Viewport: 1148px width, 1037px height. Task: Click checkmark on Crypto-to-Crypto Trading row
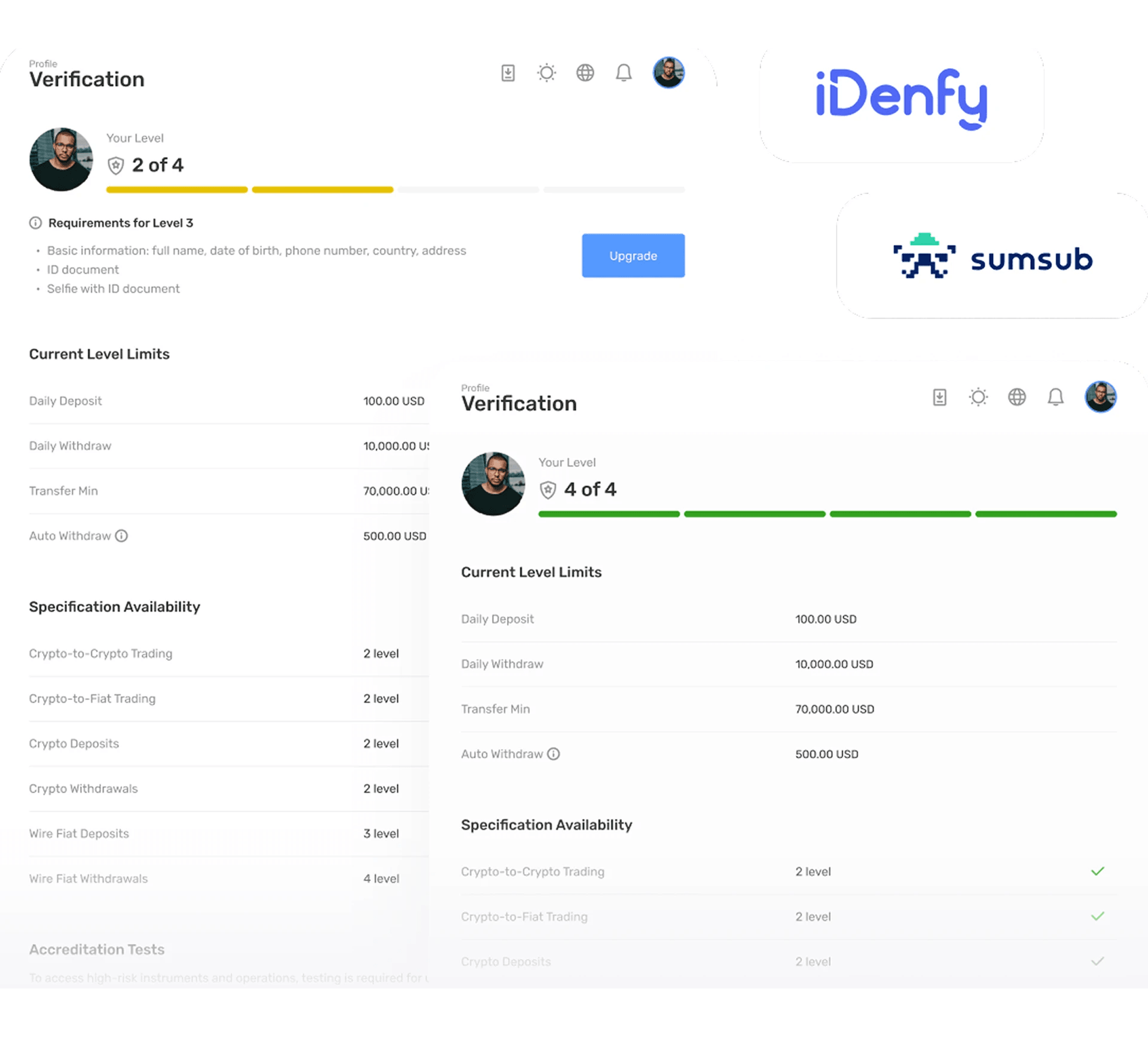click(1097, 871)
